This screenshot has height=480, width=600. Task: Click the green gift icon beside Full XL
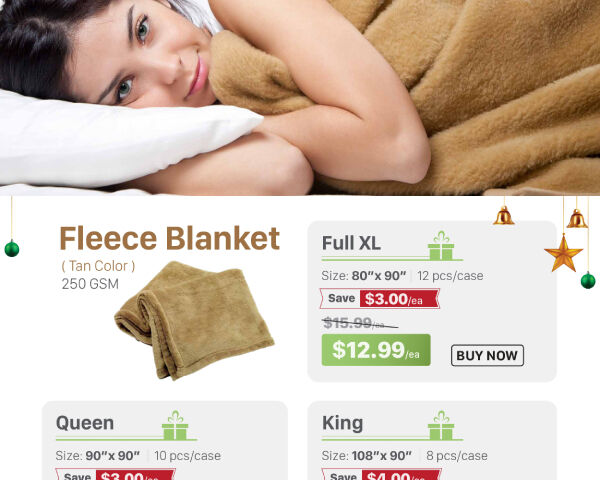point(441,246)
